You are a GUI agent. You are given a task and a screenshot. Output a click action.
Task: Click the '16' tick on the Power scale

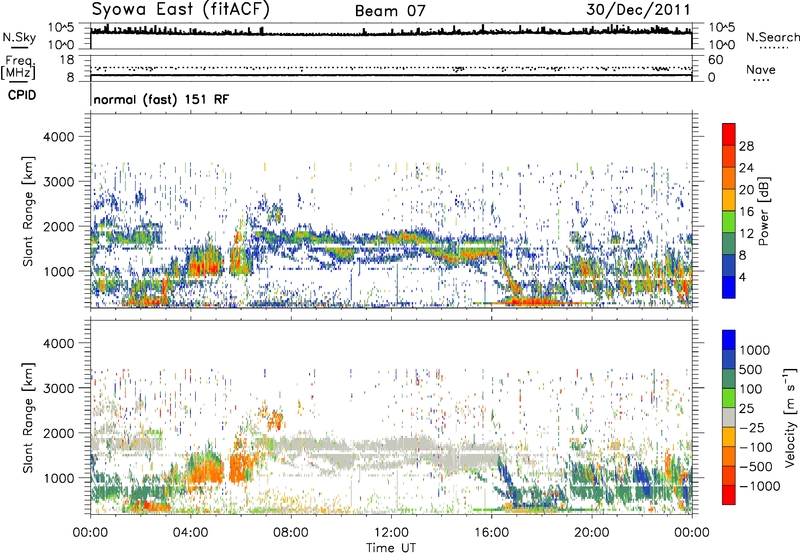pyautogui.click(x=746, y=212)
